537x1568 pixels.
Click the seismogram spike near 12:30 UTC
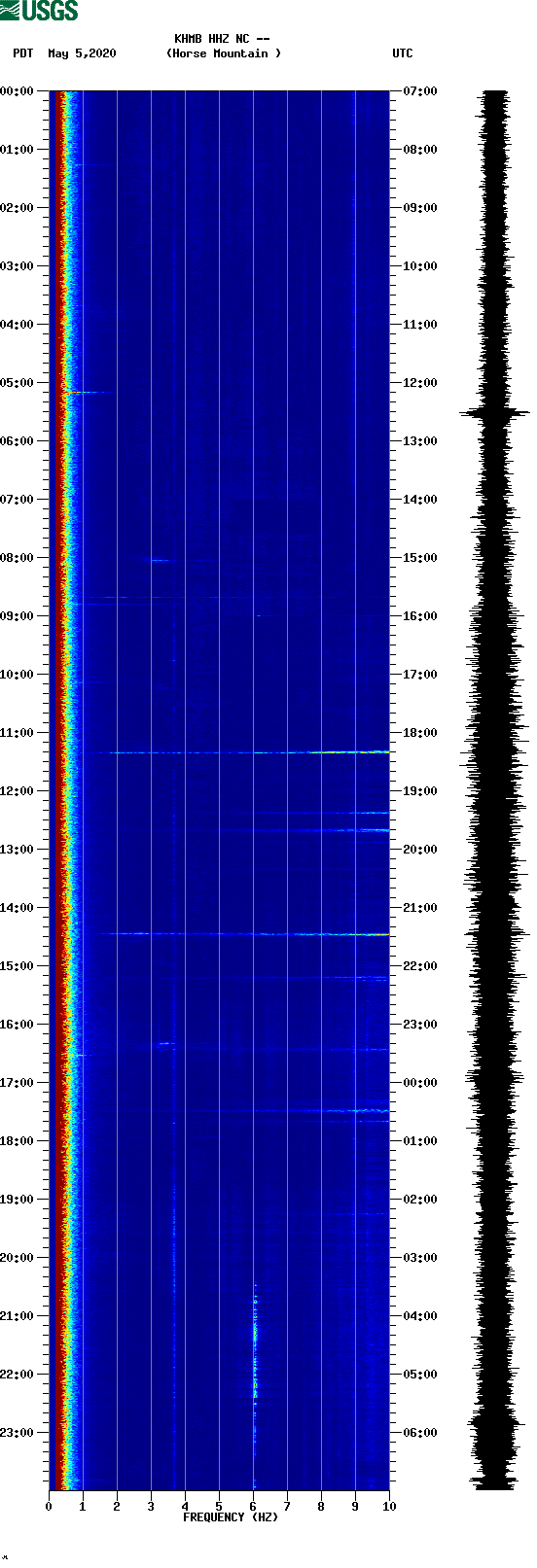495,413
